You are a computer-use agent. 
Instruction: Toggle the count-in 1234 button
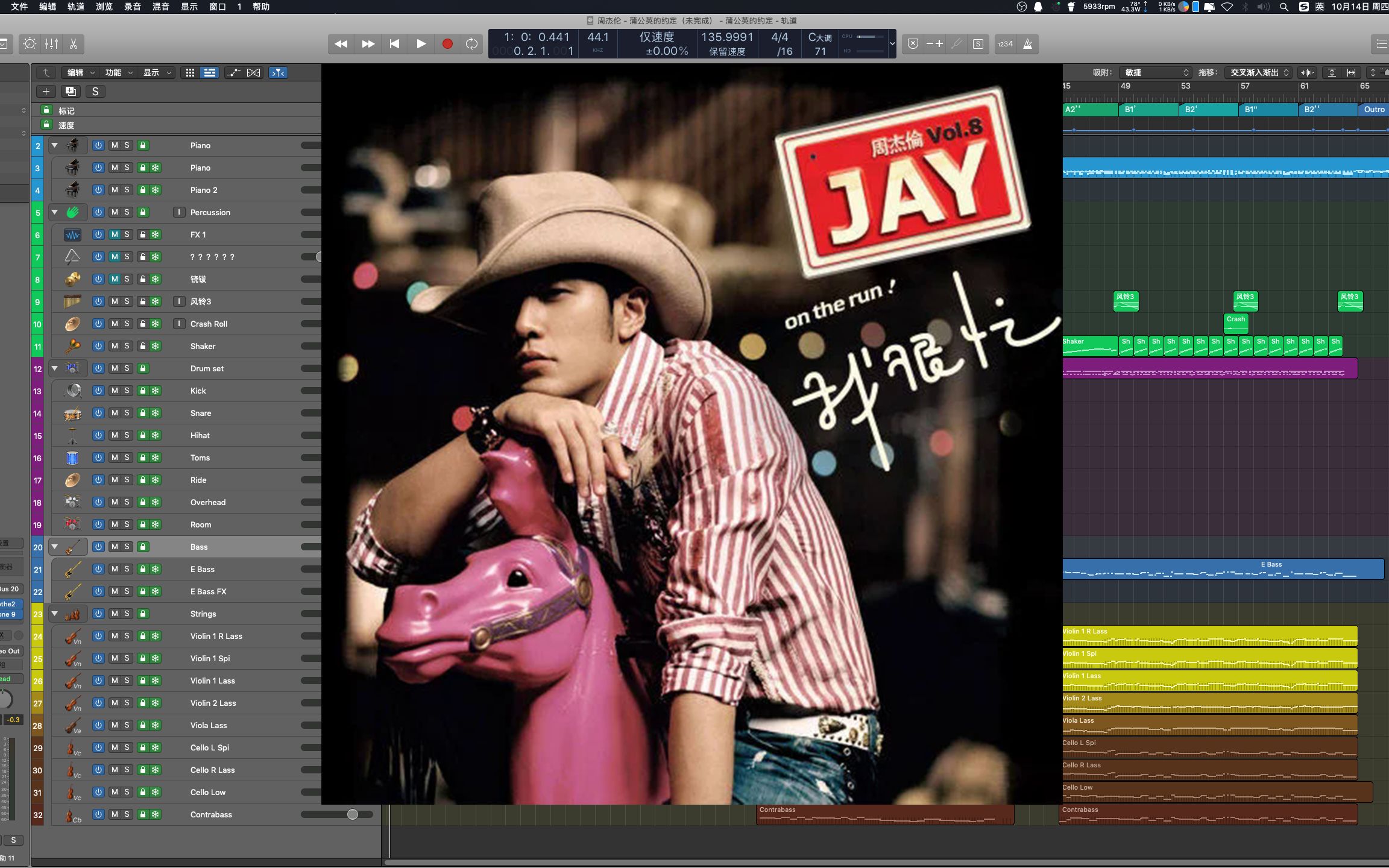(x=1005, y=44)
